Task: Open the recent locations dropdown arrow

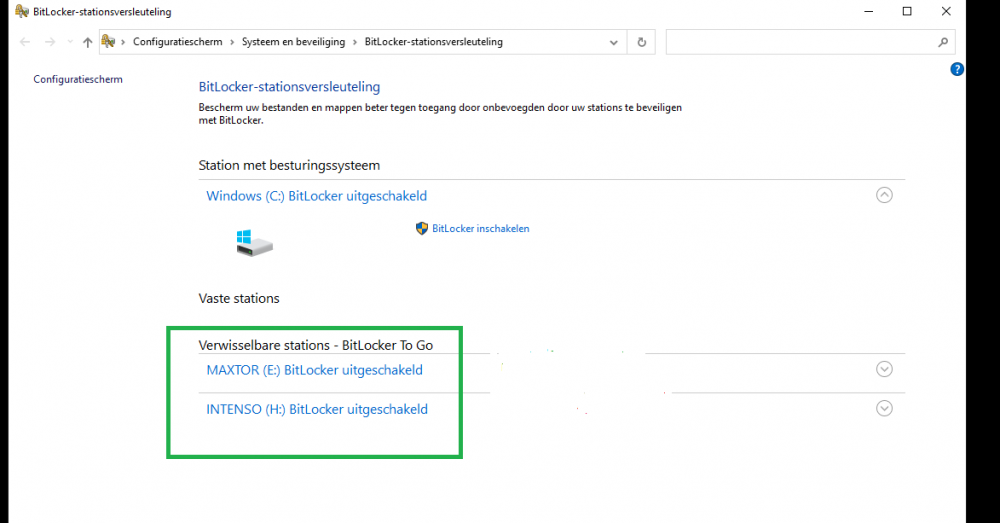Action: (70, 42)
